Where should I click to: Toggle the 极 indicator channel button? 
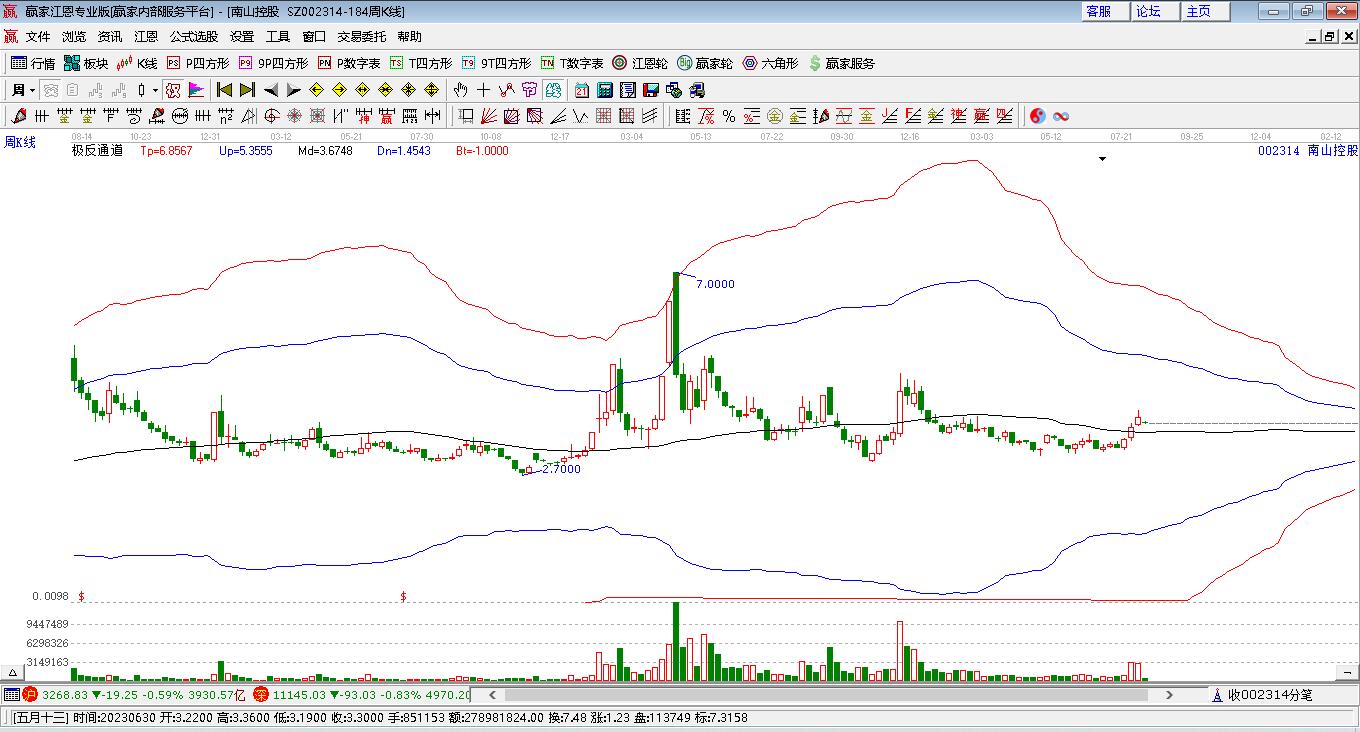tap(173, 90)
